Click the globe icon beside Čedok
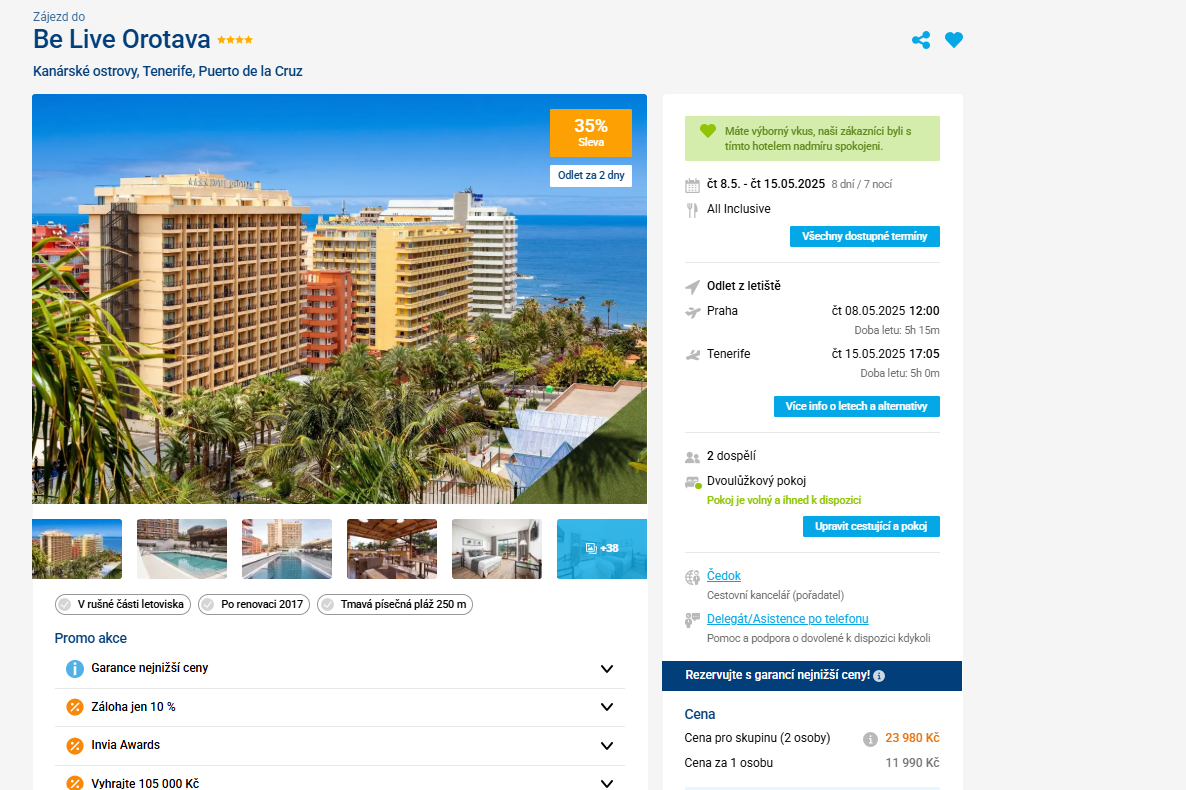 [x=692, y=577]
